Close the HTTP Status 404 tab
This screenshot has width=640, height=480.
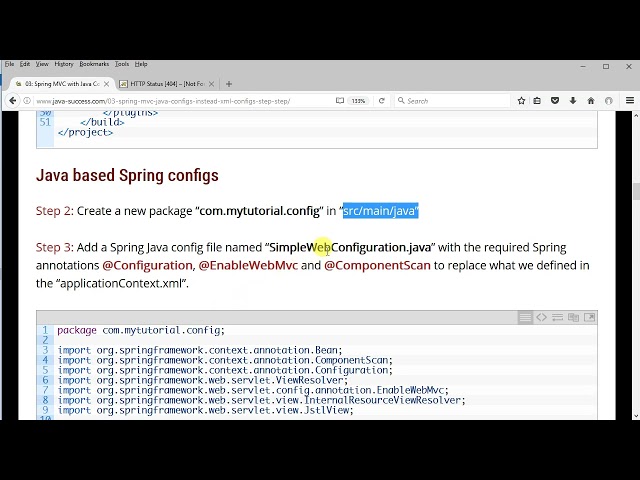pos(211,84)
